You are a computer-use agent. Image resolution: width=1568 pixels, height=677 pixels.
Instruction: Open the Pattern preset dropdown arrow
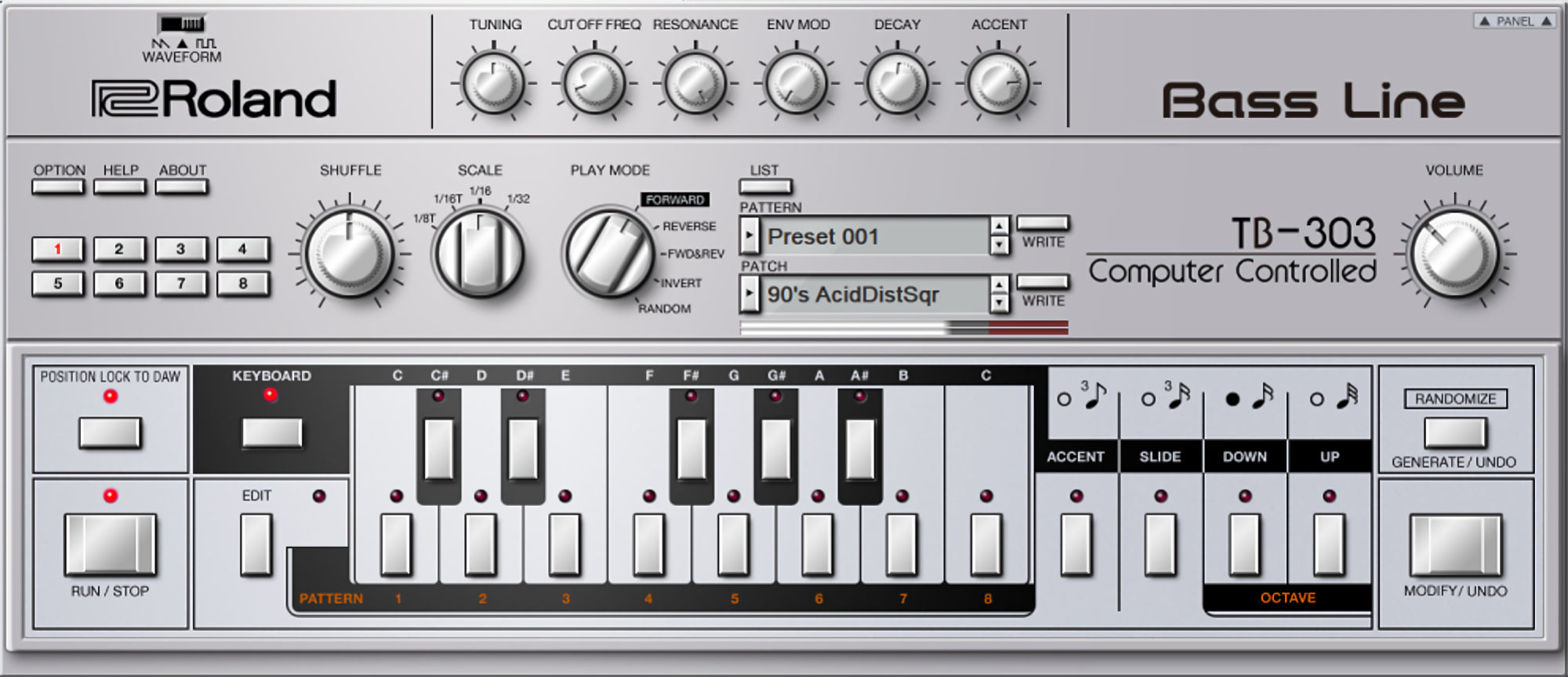point(750,235)
